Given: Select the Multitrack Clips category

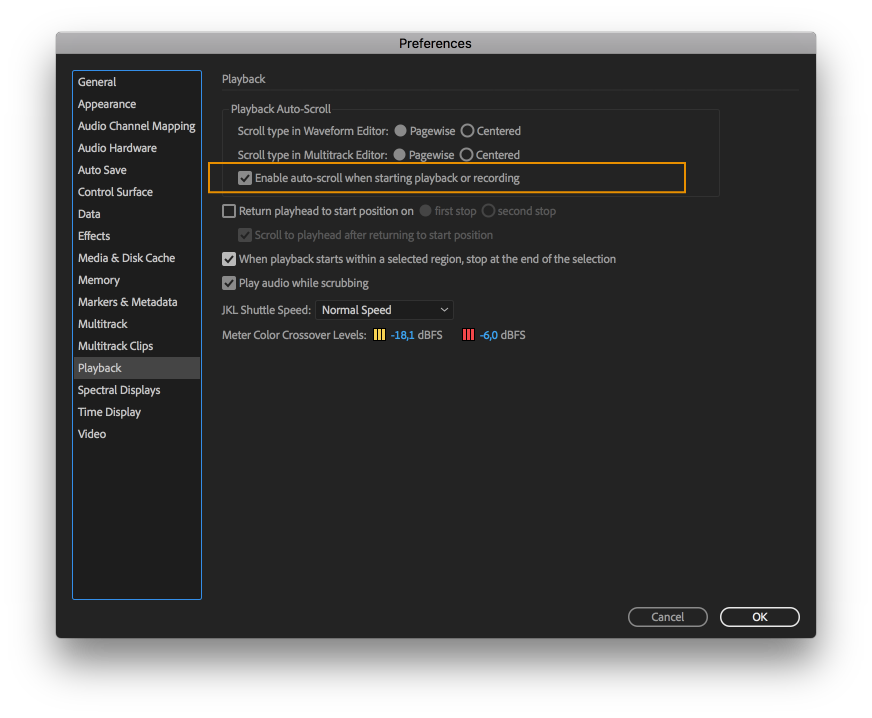Looking at the screenshot, I should (114, 346).
